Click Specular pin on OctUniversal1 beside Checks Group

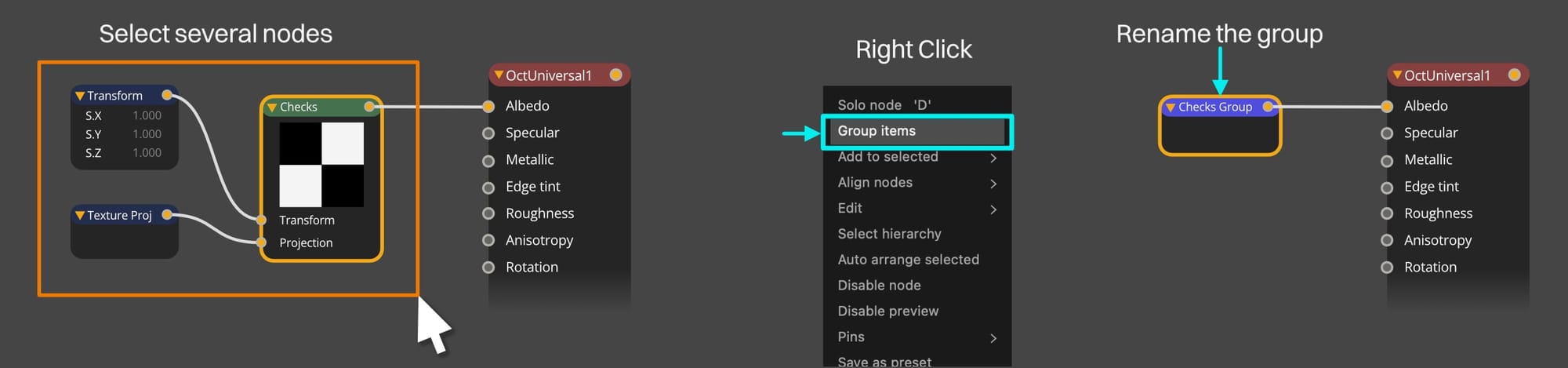point(1387,133)
